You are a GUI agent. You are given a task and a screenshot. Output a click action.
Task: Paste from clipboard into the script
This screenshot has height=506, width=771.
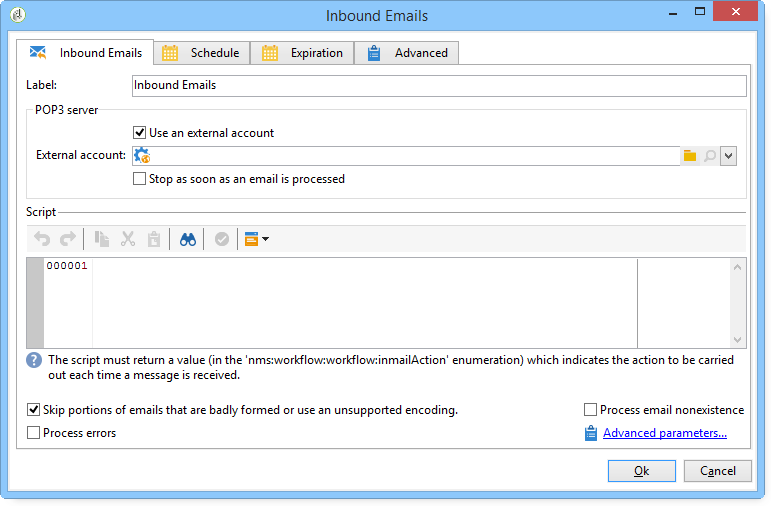tap(154, 239)
